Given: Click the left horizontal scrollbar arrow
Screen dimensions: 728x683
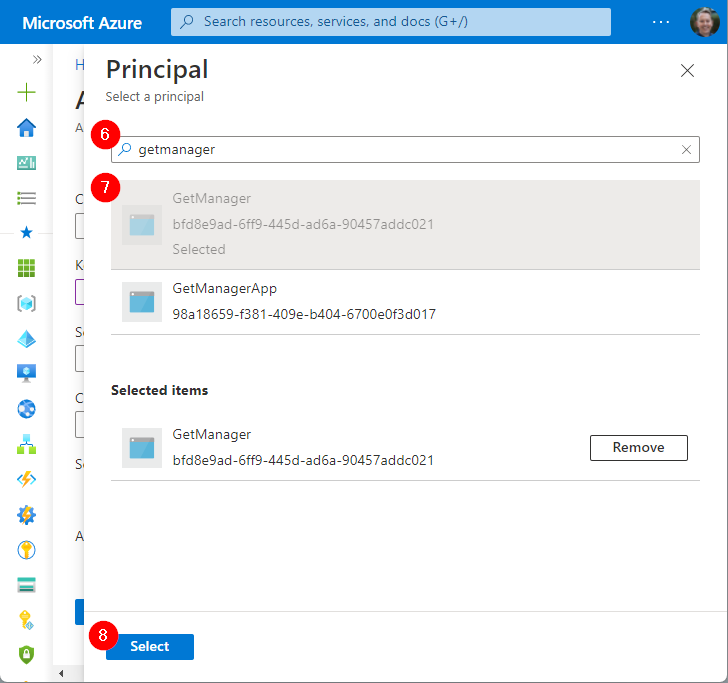Looking at the screenshot, I should (61, 673).
